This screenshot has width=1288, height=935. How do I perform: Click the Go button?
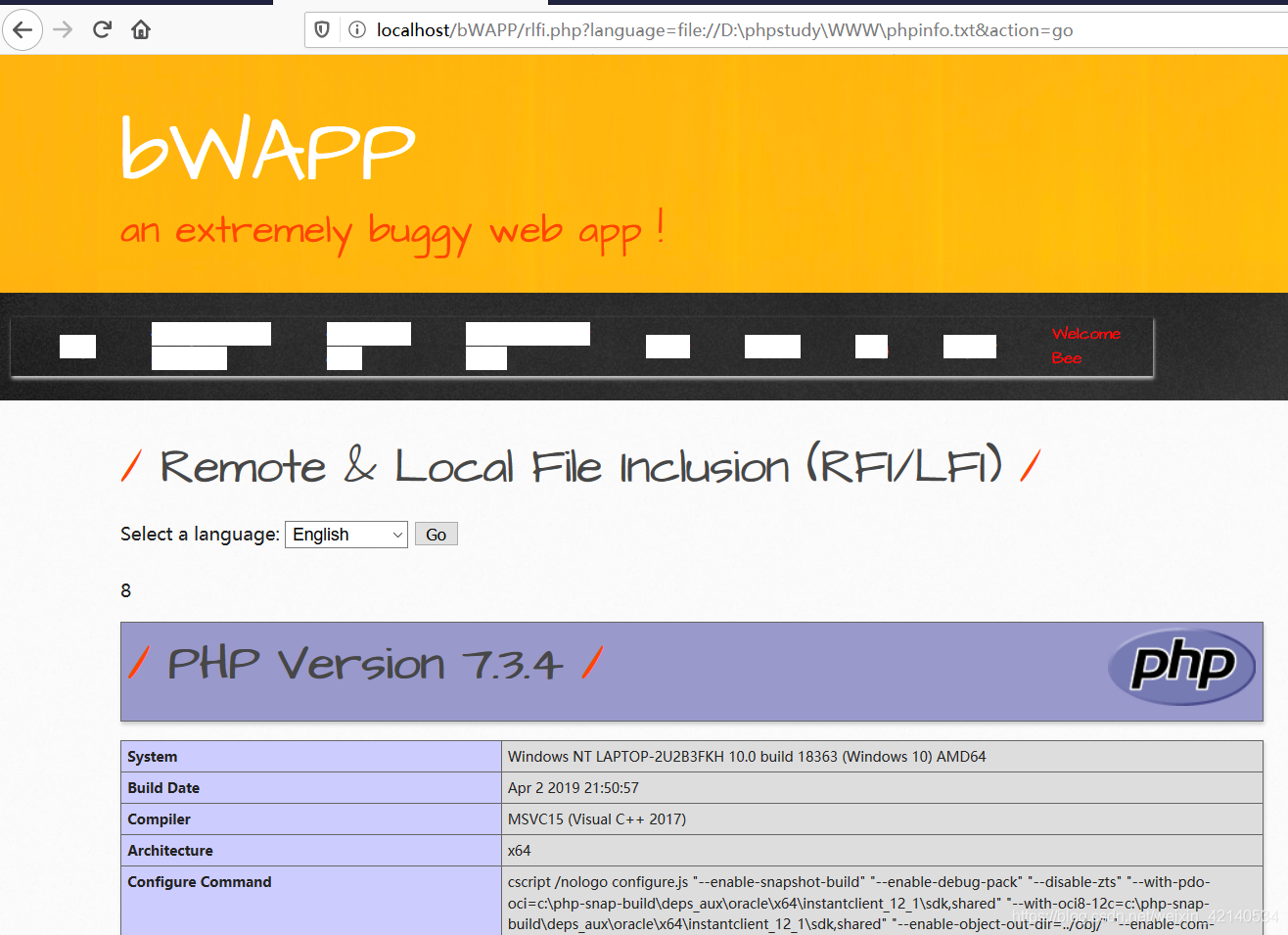click(437, 535)
